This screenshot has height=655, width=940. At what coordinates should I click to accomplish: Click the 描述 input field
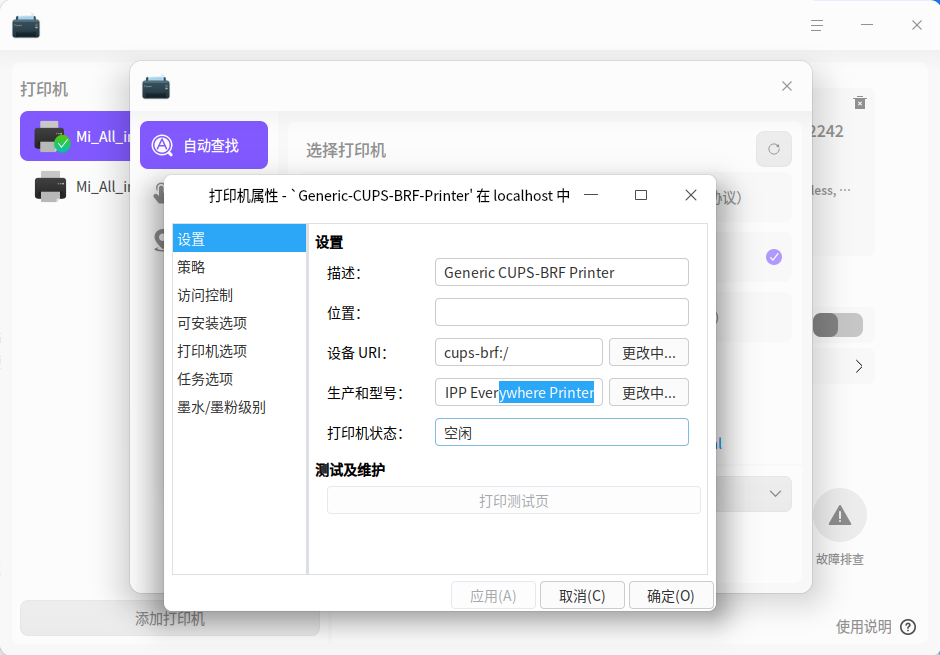pyautogui.click(x=562, y=272)
